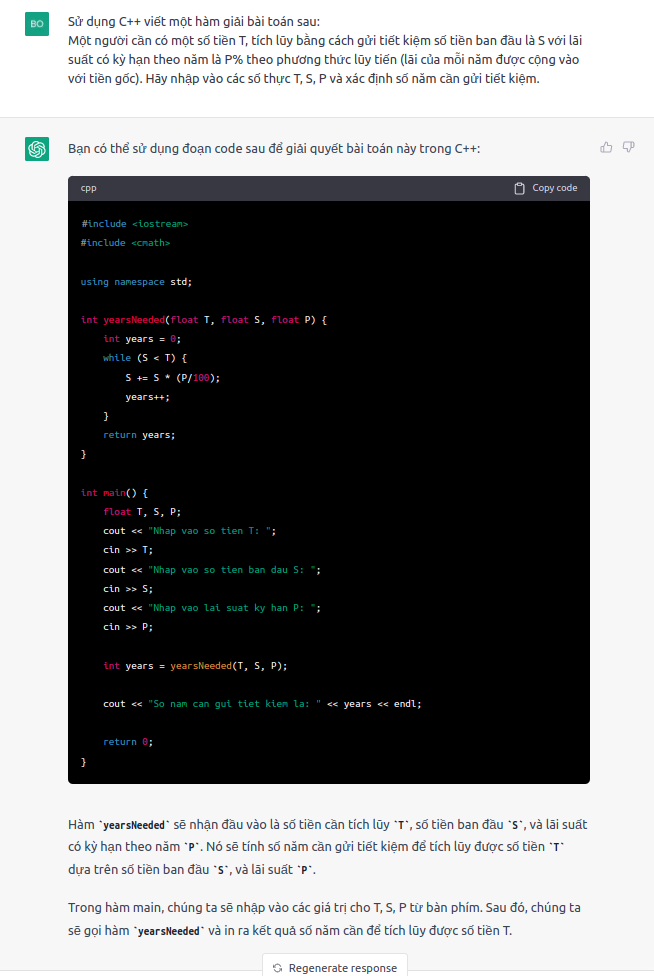
Task: Click the BO user avatar
Action: click(x=37, y=23)
